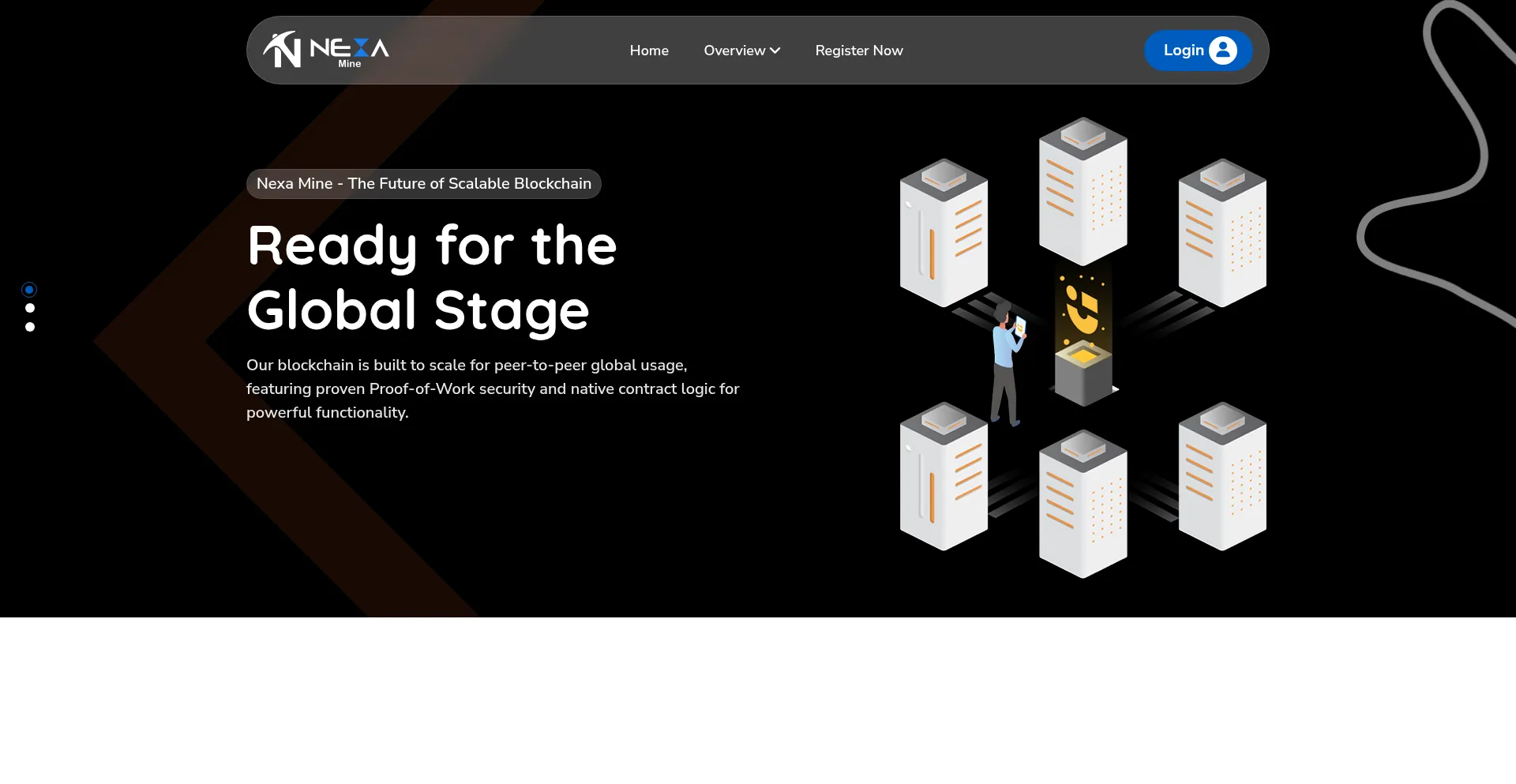Click the bottom right server tower
This screenshot has height=784, width=1516.
1221,476
